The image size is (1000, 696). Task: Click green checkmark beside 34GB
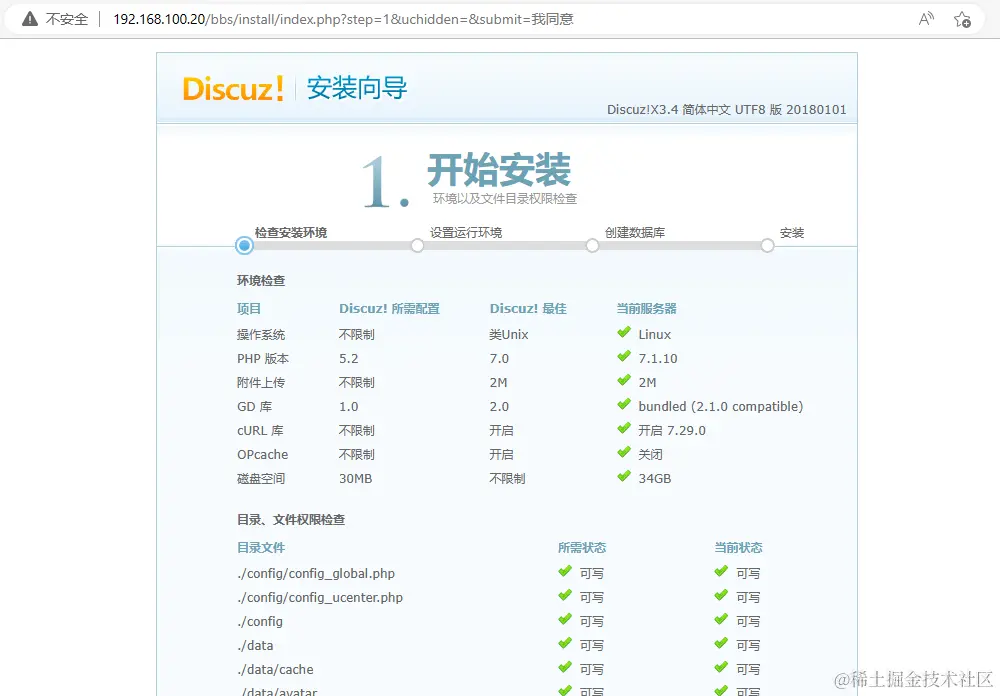pos(624,477)
